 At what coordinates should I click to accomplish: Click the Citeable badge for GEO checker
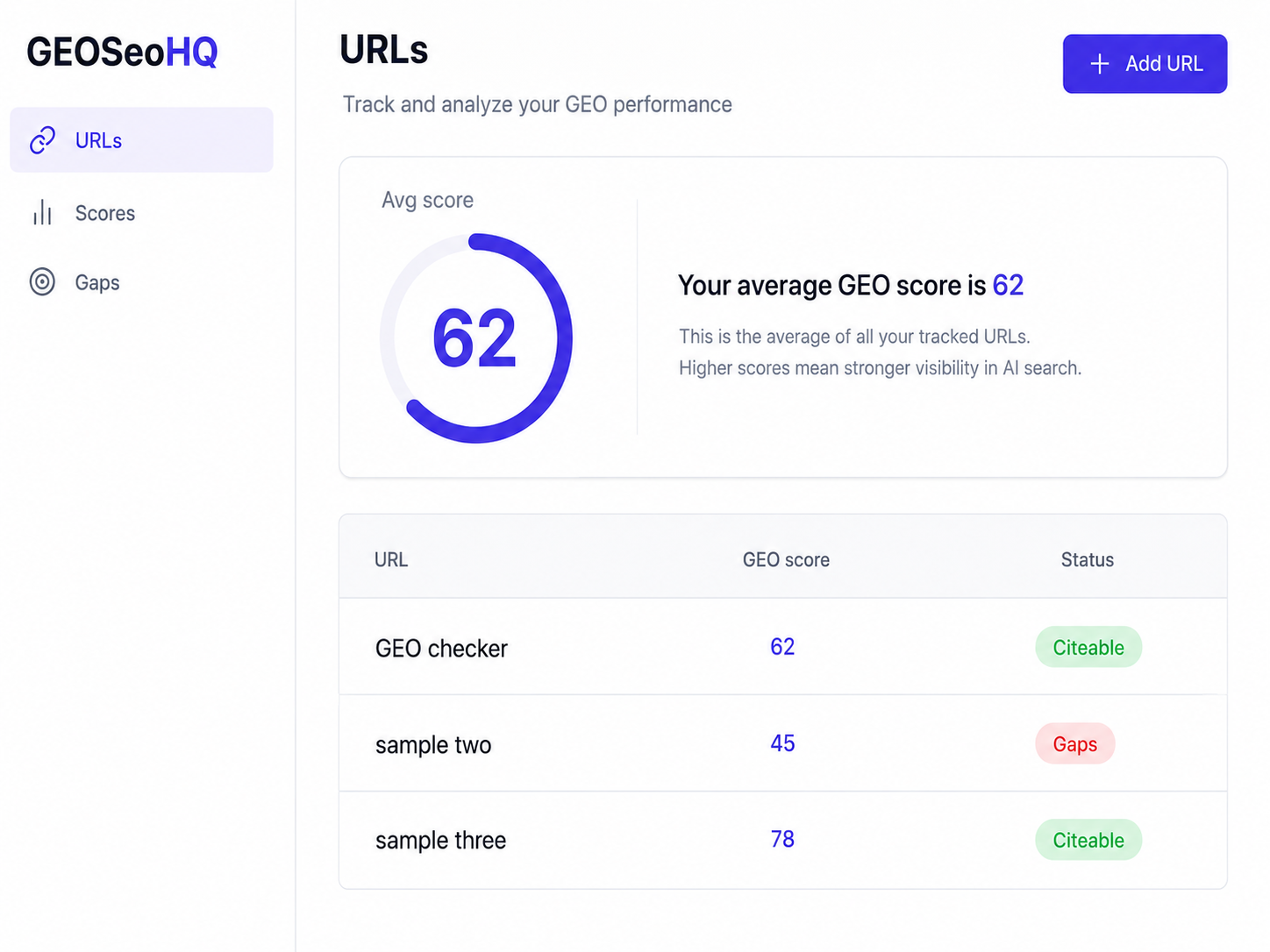pyautogui.click(x=1088, y=647)
